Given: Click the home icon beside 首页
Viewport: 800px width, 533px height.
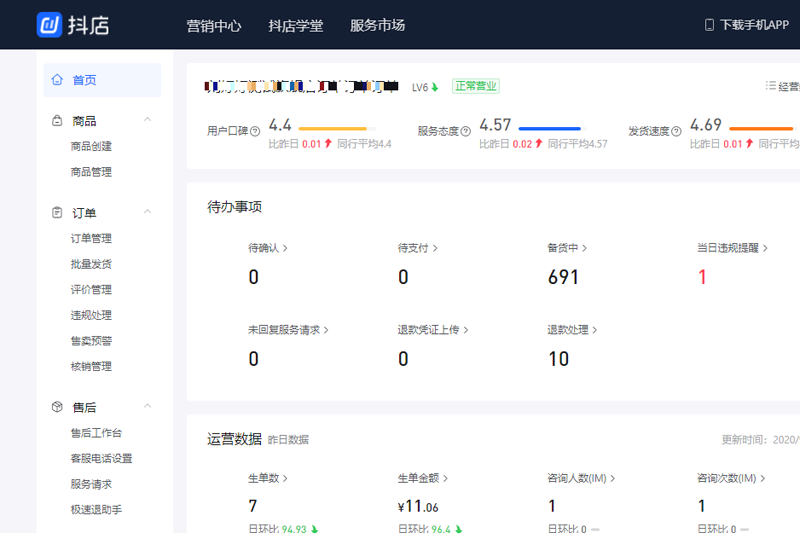Looking at the screenshot, I should pyautogui.click(x=58, y=80).
